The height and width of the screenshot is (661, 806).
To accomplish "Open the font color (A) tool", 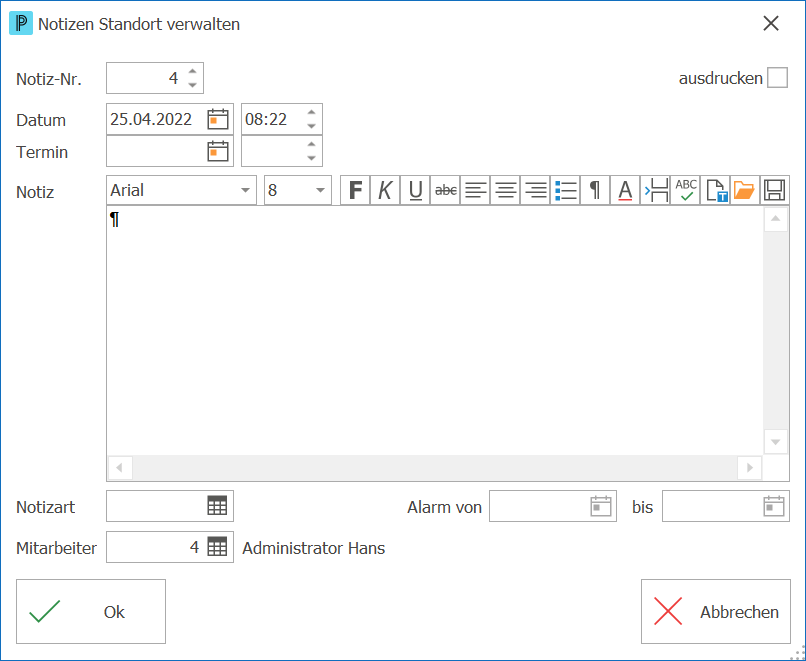I will click(x=625, y=190).
